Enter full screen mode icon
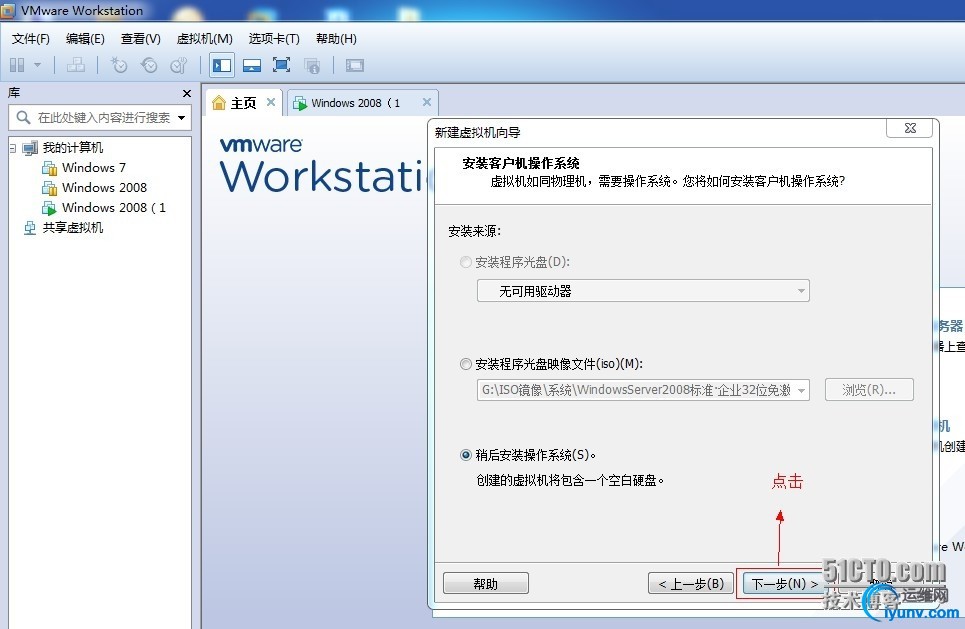 click(281, 65)
